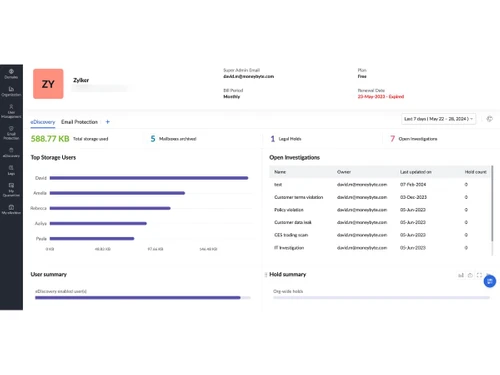The height and width of the screenshot is (375, 500).
Task: Open Domains in the sidebar
Action: click(11, 74)
